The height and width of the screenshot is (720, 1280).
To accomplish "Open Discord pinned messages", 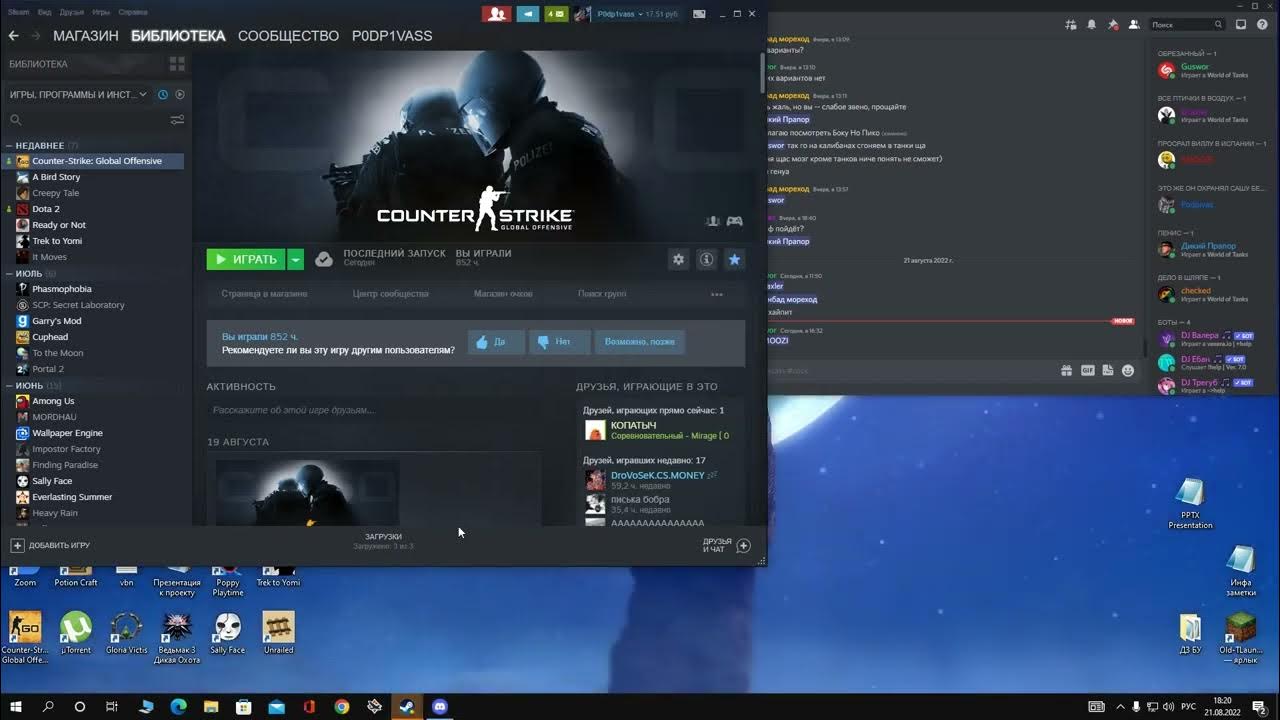I will [x=1113, y=24].
